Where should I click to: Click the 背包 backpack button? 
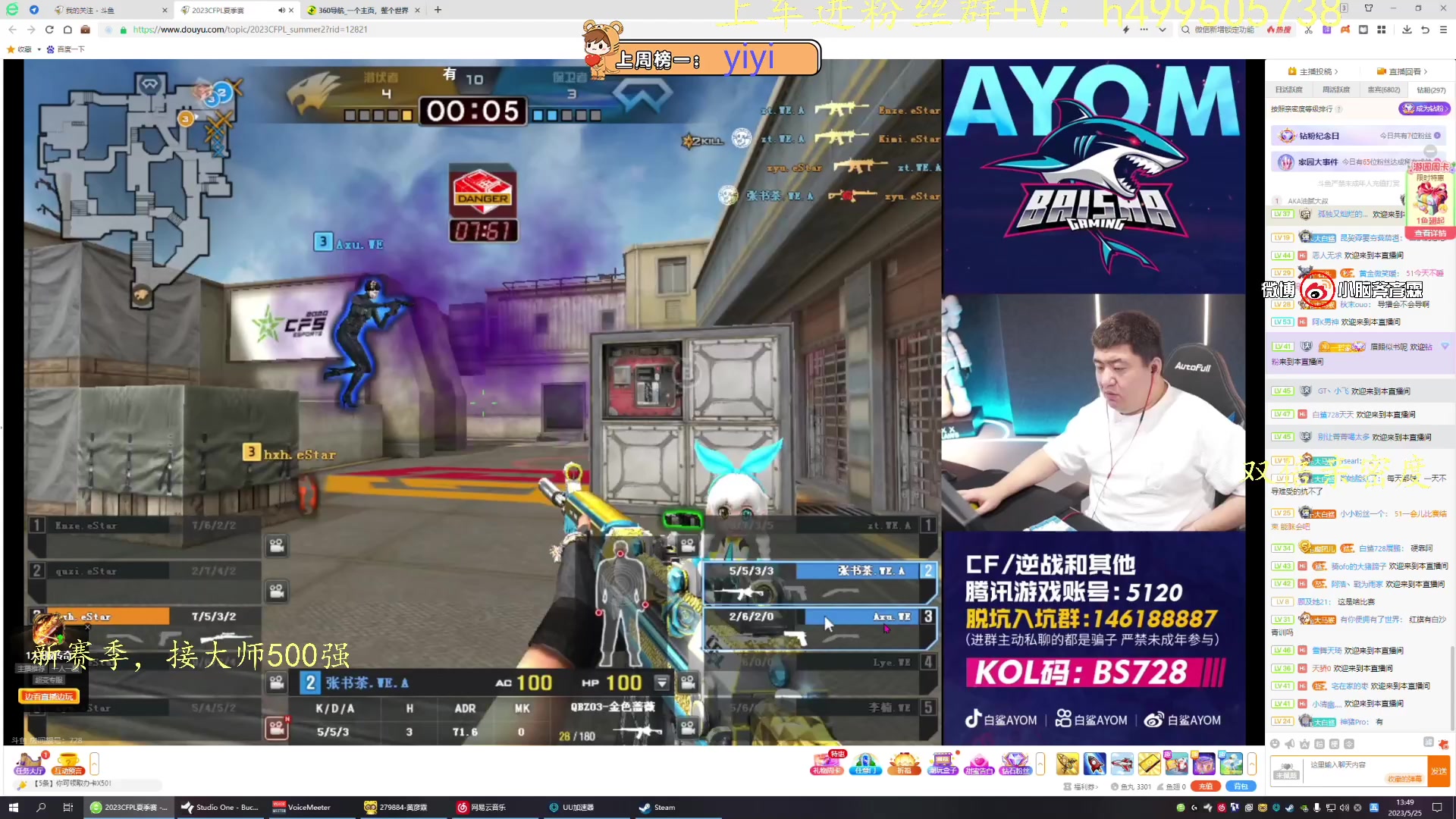tap(1241, 786)
